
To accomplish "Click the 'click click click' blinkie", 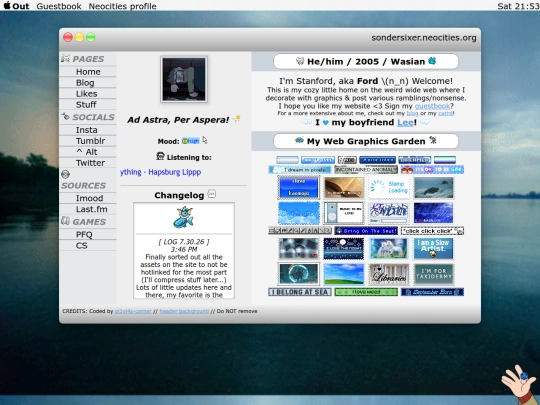I will pos(432,231).
